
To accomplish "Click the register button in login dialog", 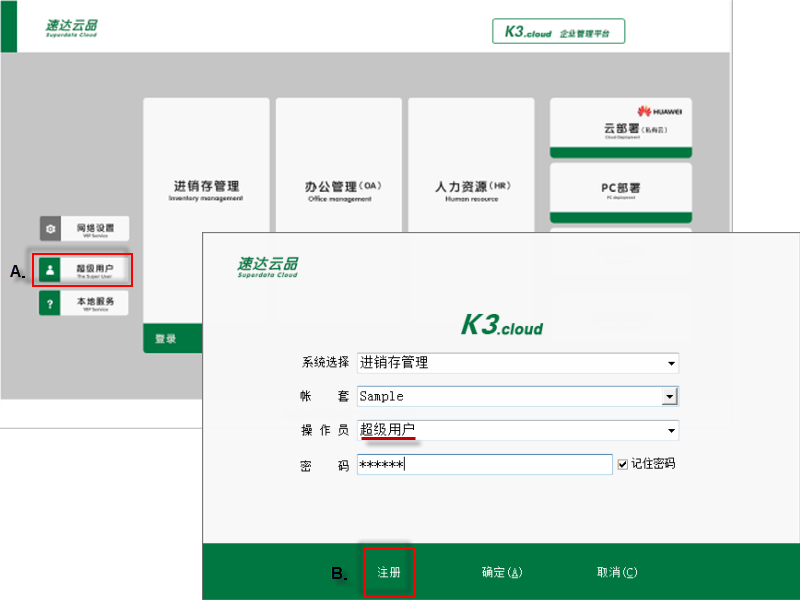I will click(x=389, y=572).
